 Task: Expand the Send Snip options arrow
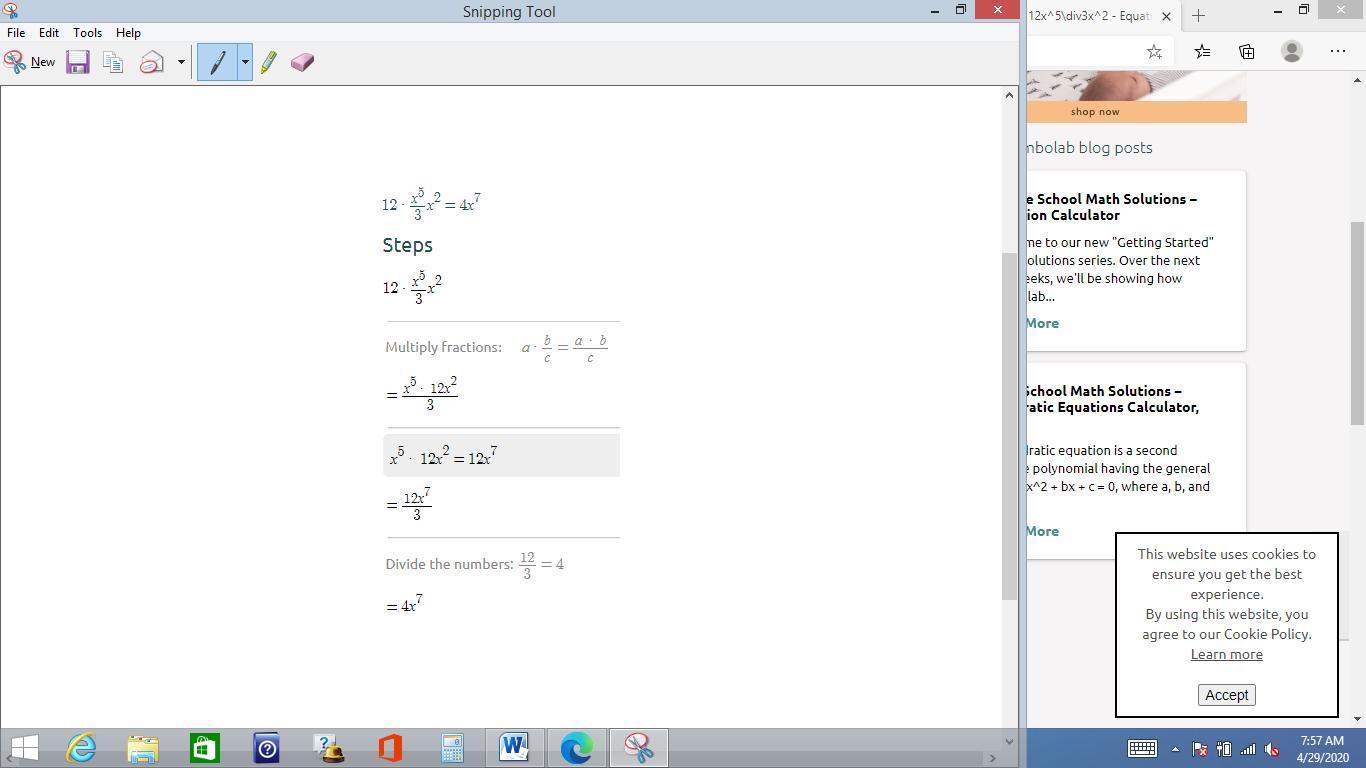tap(181, 62)
